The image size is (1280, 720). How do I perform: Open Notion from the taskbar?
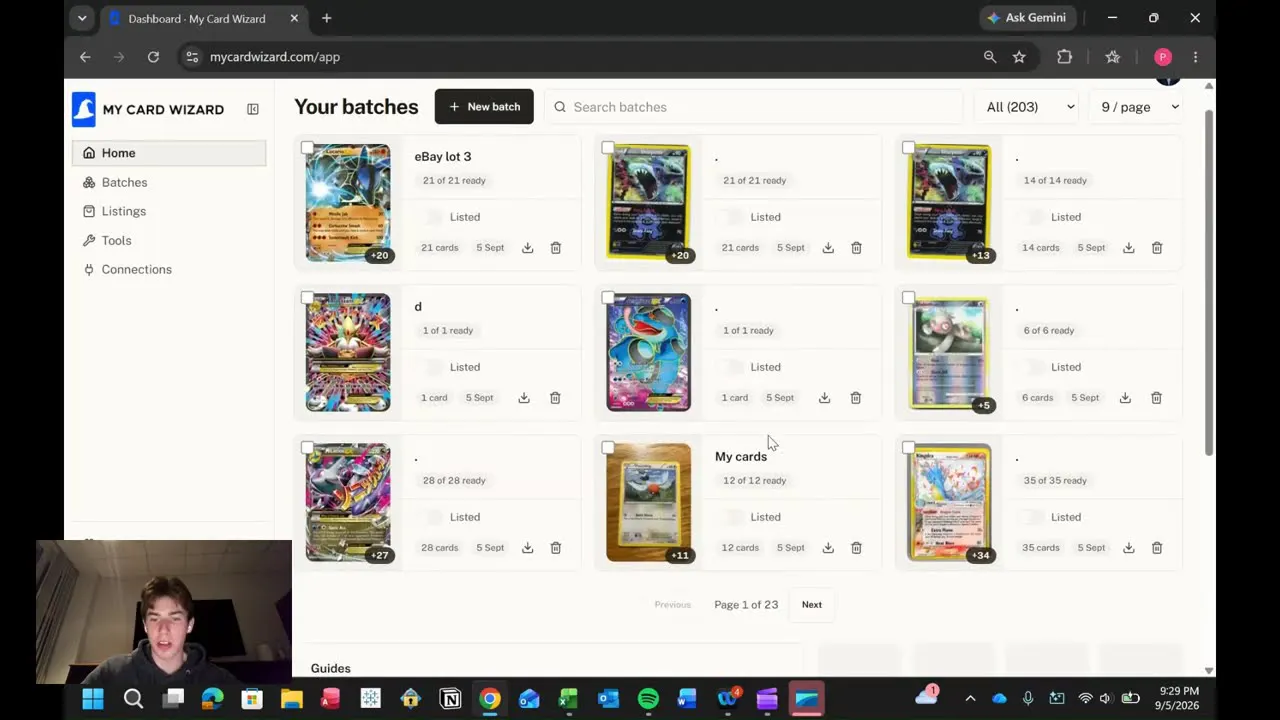[x=450, y=699]
